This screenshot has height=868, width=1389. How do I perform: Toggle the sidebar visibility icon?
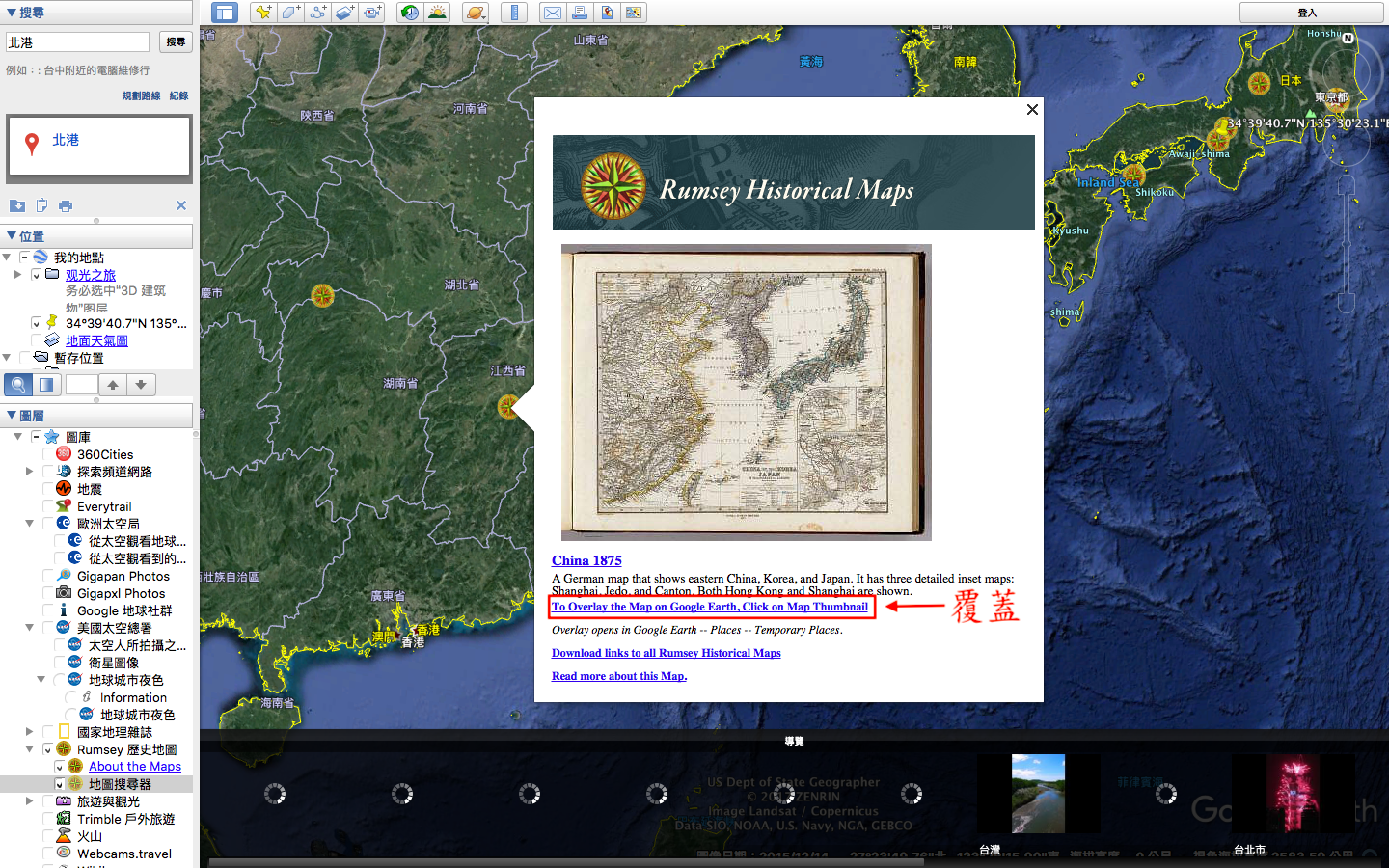(225, 13)
